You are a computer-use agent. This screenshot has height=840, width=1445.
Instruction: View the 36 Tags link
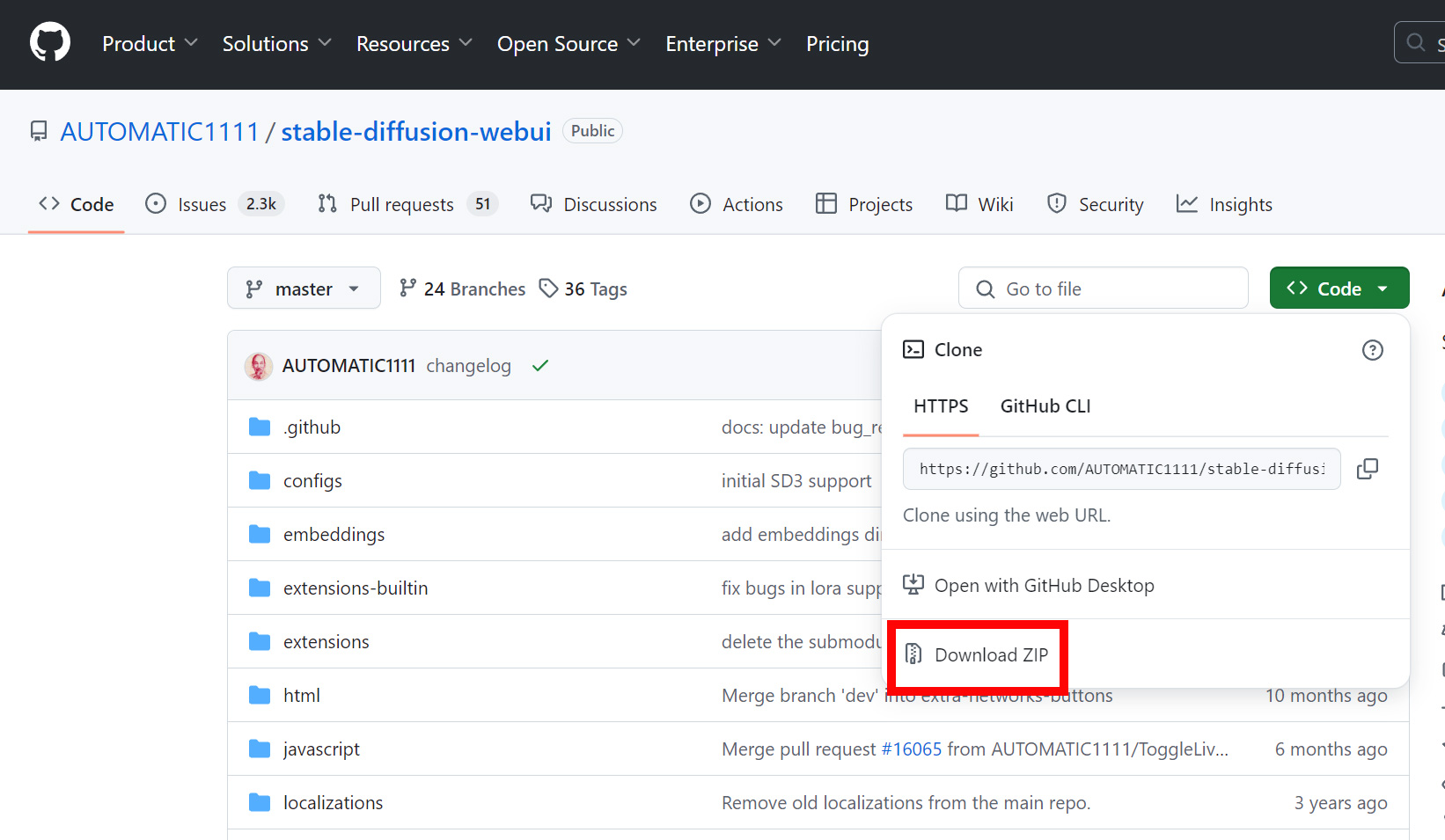(583, 289)
